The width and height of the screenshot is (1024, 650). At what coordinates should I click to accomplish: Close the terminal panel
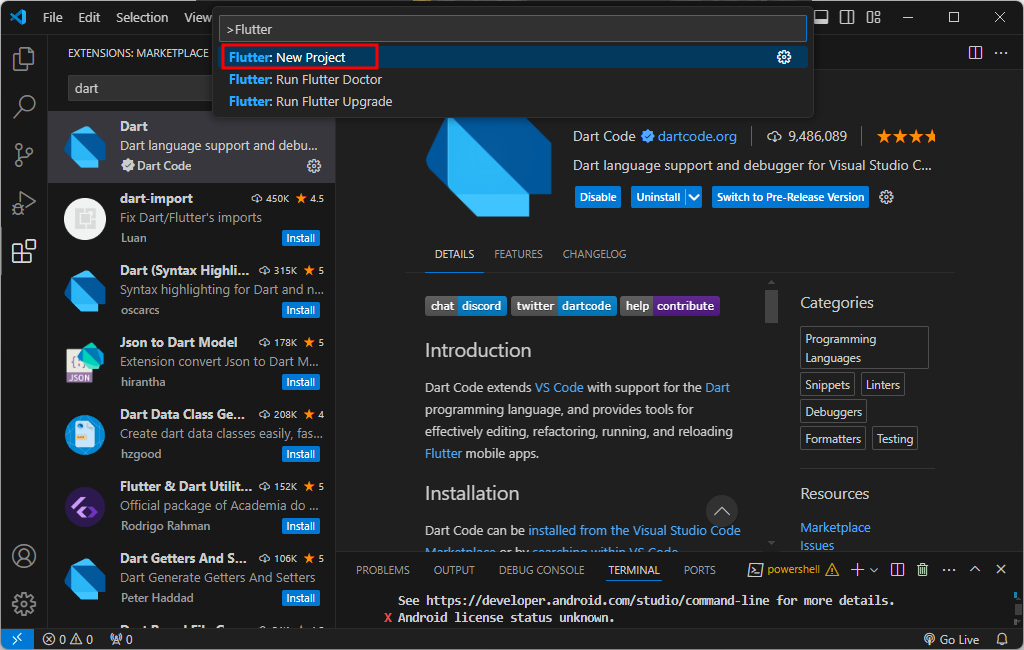(1000, 570)
